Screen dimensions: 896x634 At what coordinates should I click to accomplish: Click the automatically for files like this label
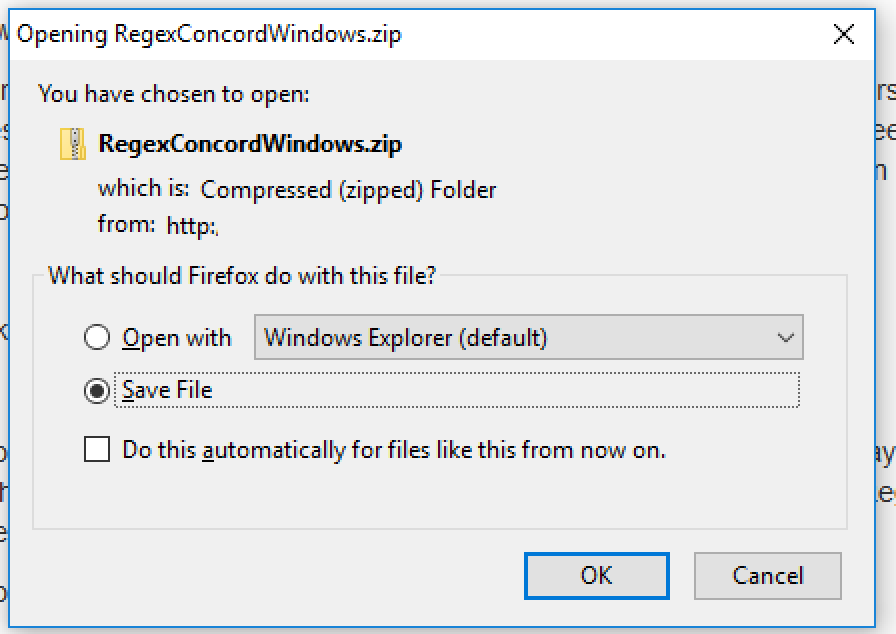pos(394,450)
